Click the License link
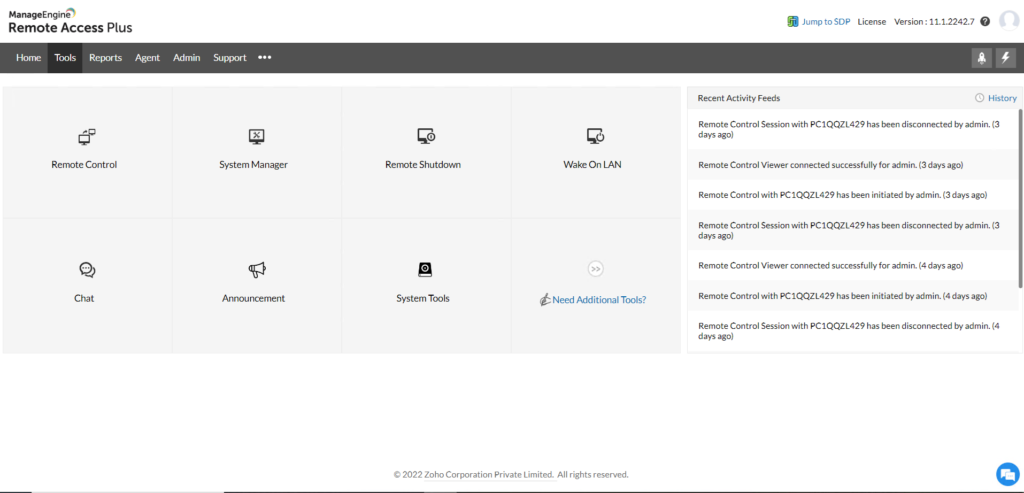This screenshot has width=1024, height=493. [x=872, y=22]
